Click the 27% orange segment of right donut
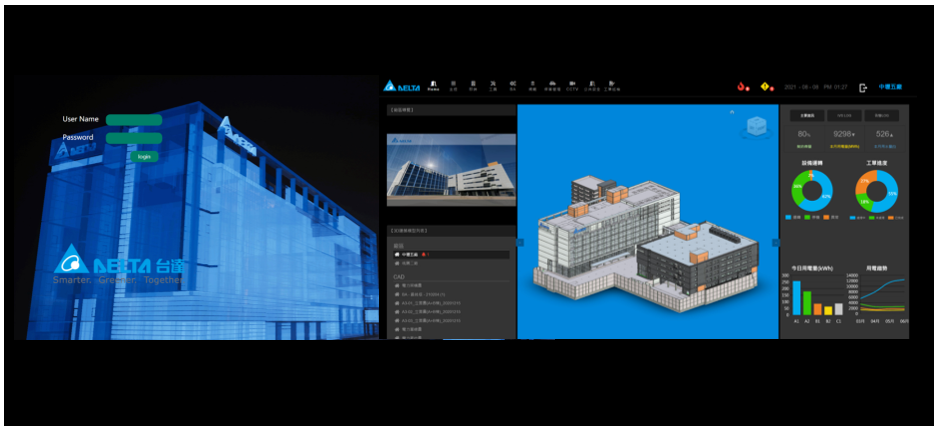 [x=865, y=181]
